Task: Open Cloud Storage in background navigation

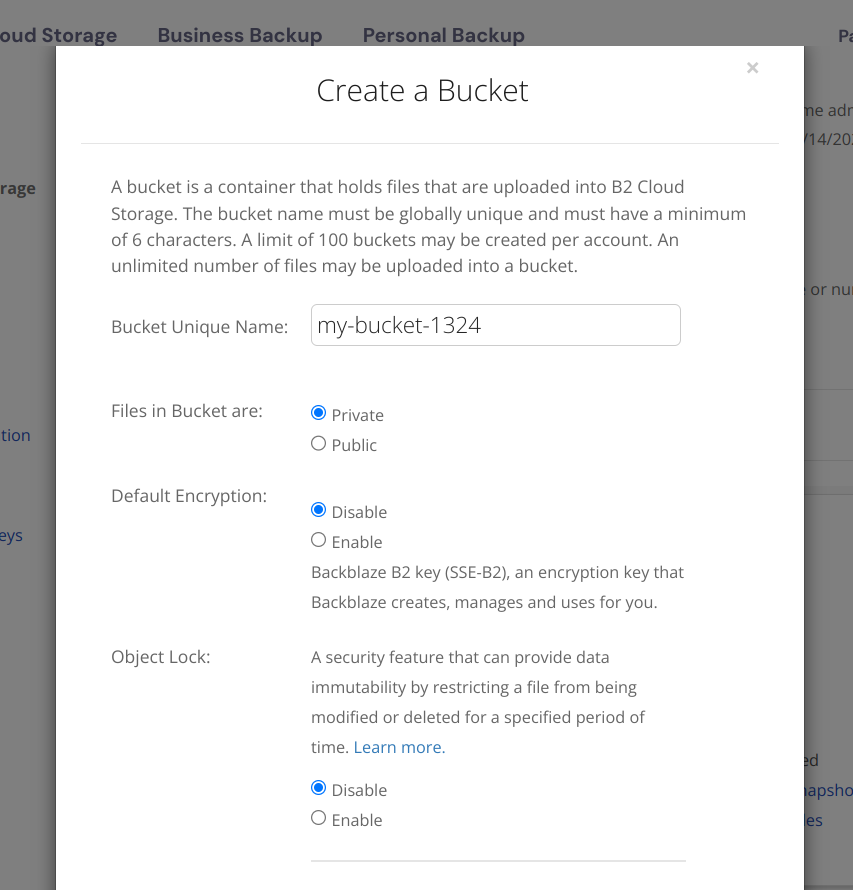Action: (58, 35)
